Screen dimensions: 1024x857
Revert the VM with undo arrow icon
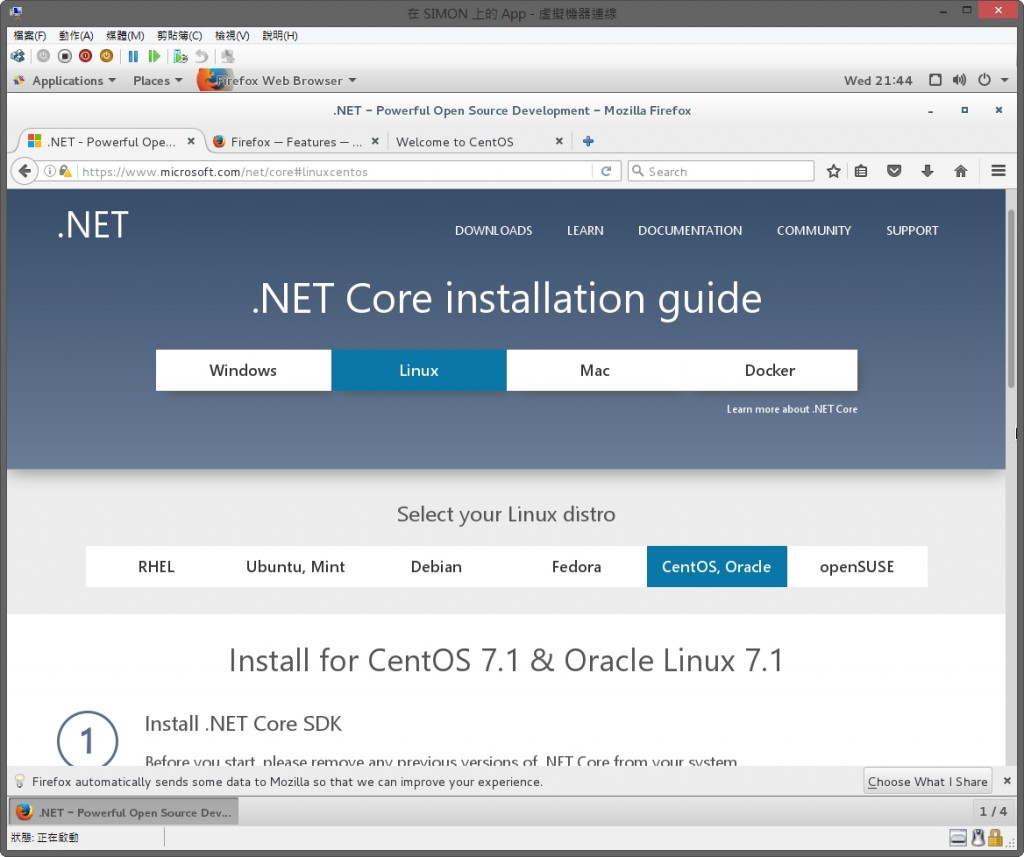(x=202, y=56)
